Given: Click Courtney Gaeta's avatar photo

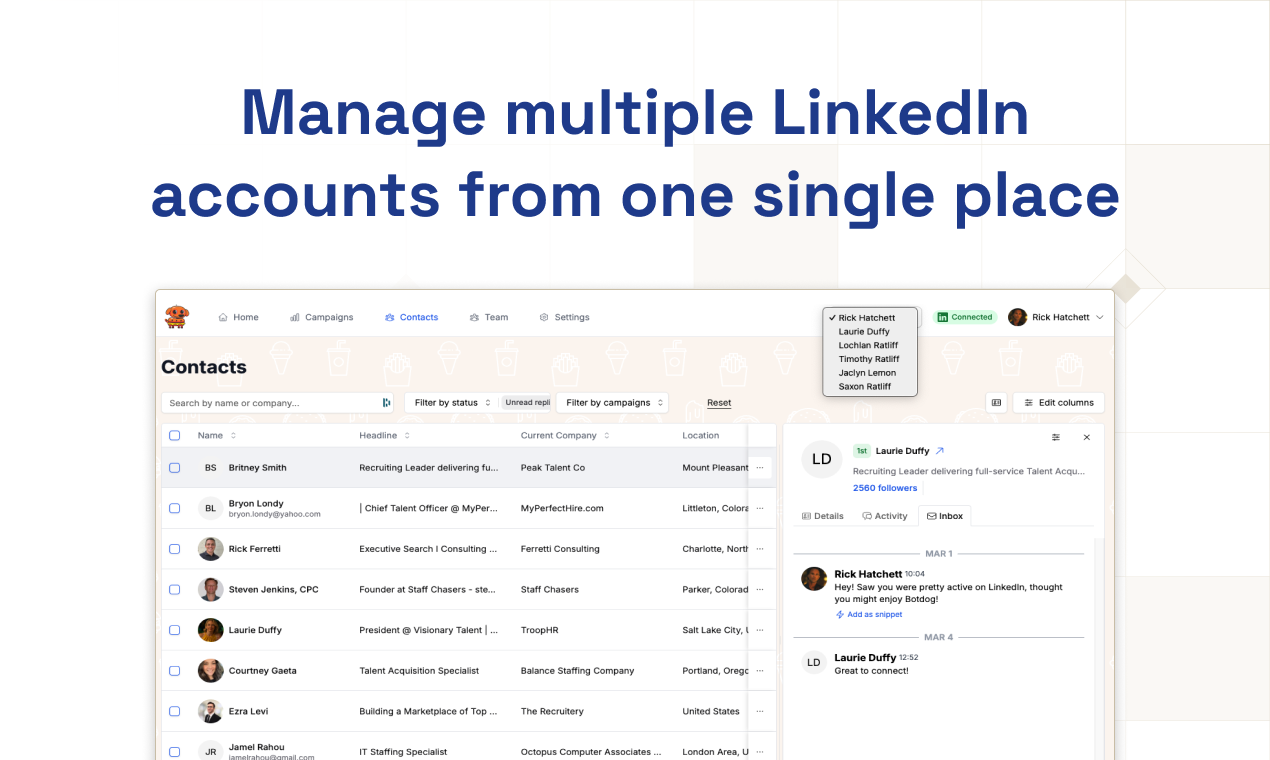Looking at the screenshot, I should click(210, 671).
